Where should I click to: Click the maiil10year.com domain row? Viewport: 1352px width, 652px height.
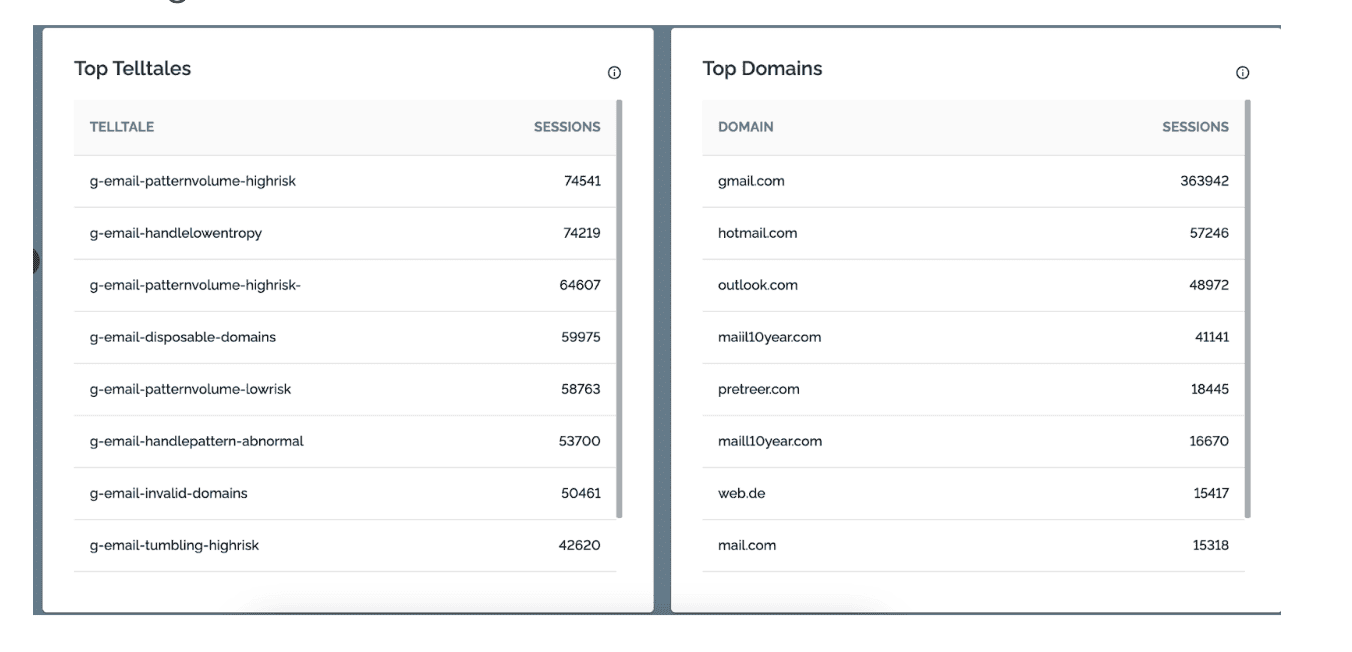973,337
